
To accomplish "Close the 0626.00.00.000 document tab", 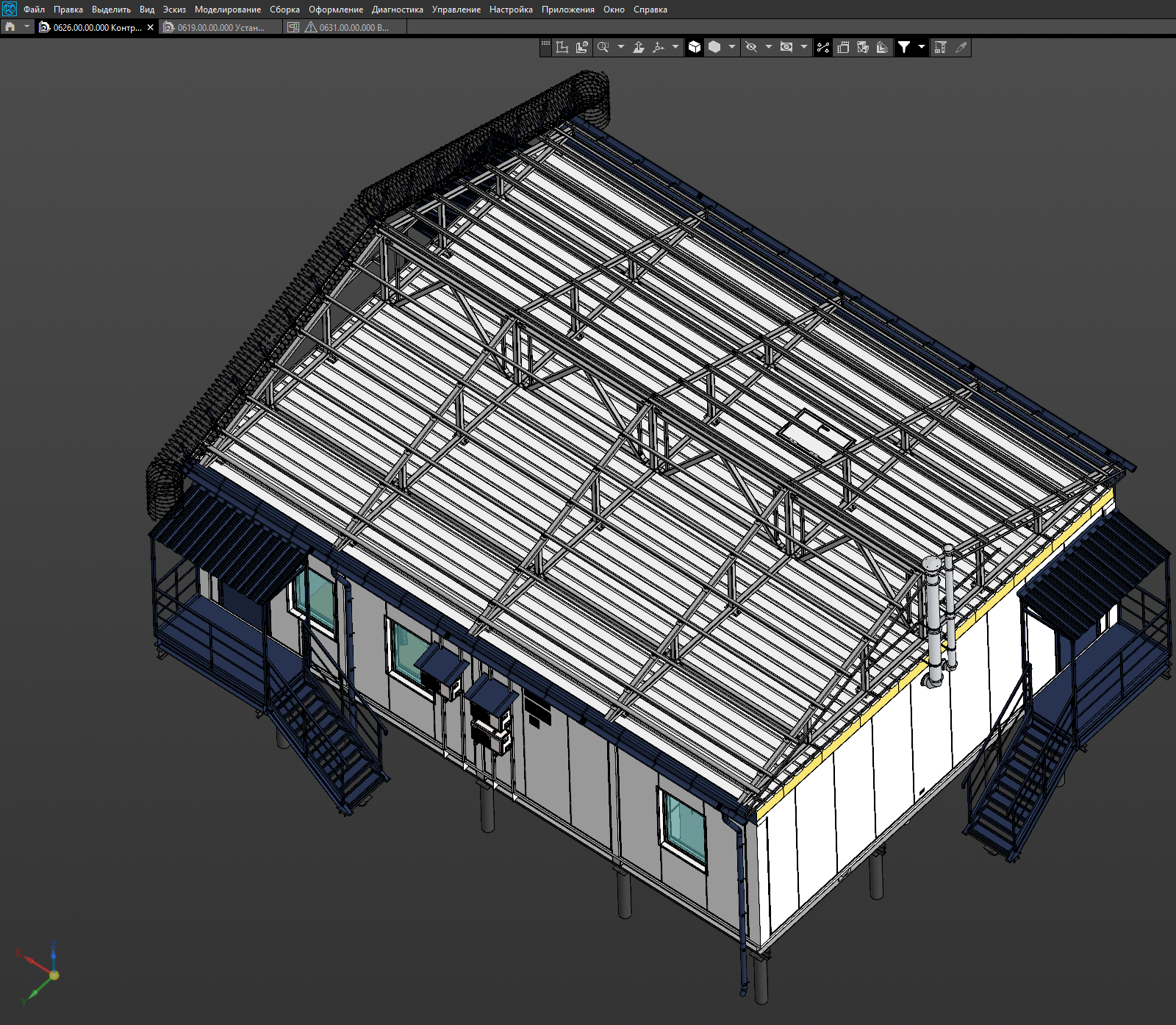I will [151, 27].
